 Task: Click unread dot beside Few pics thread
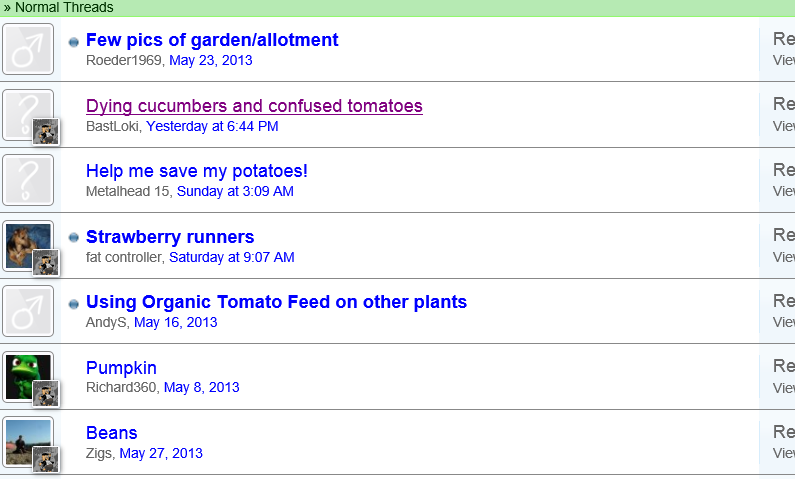pyautogui.click(x=74, y=42)
